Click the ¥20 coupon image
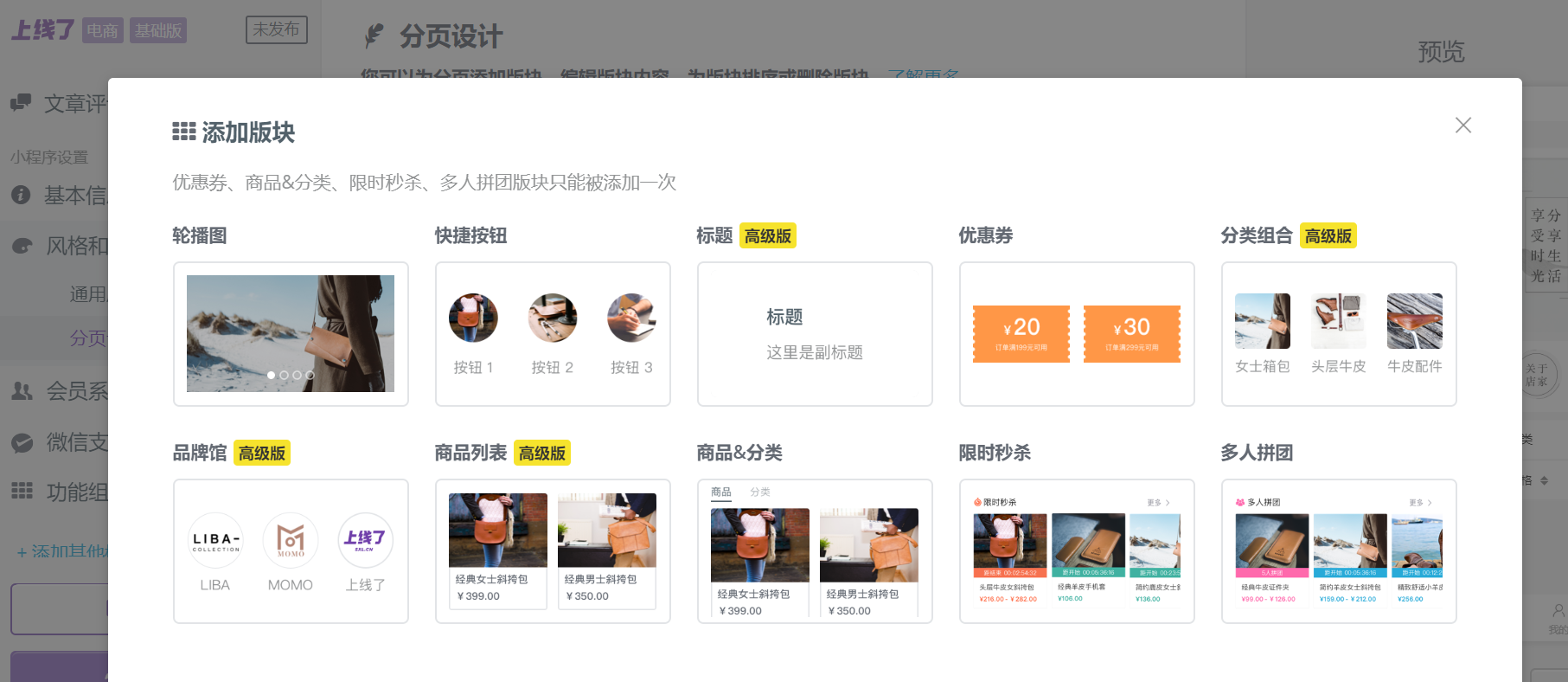Viewport: 1568px width, 682px height. pyautogui.click(x=1021, y=334)
